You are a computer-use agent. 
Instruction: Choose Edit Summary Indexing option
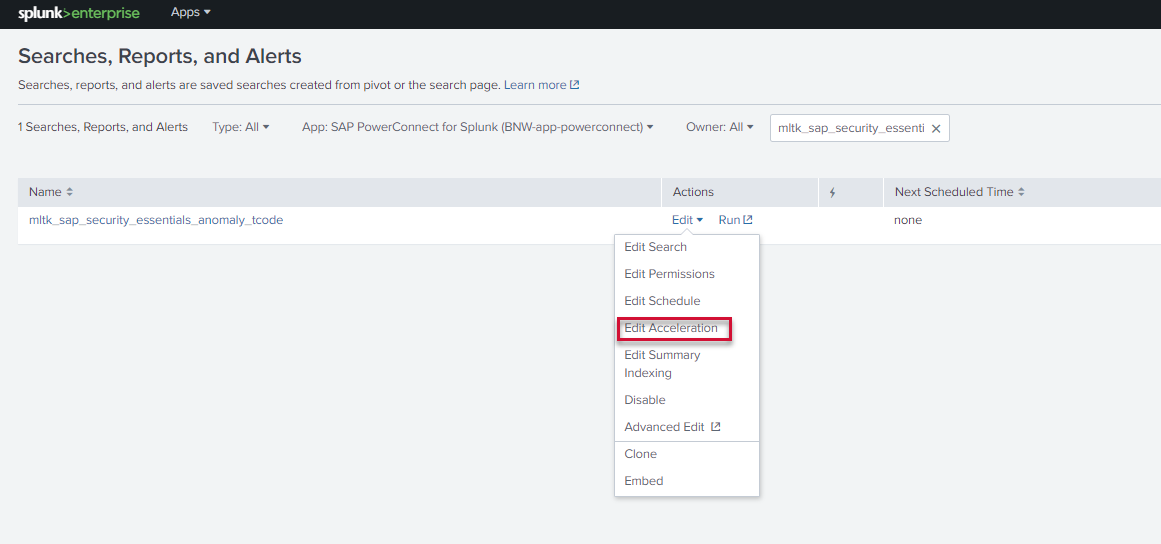point(662,364)
